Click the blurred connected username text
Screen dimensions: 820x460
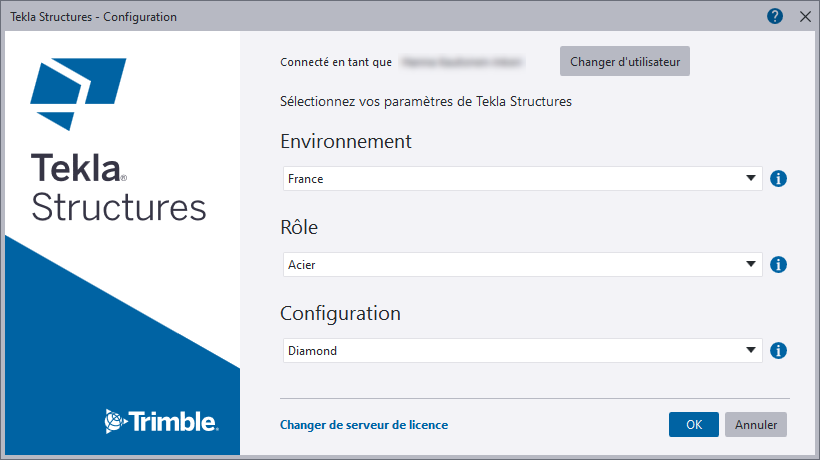pos(462,62)
